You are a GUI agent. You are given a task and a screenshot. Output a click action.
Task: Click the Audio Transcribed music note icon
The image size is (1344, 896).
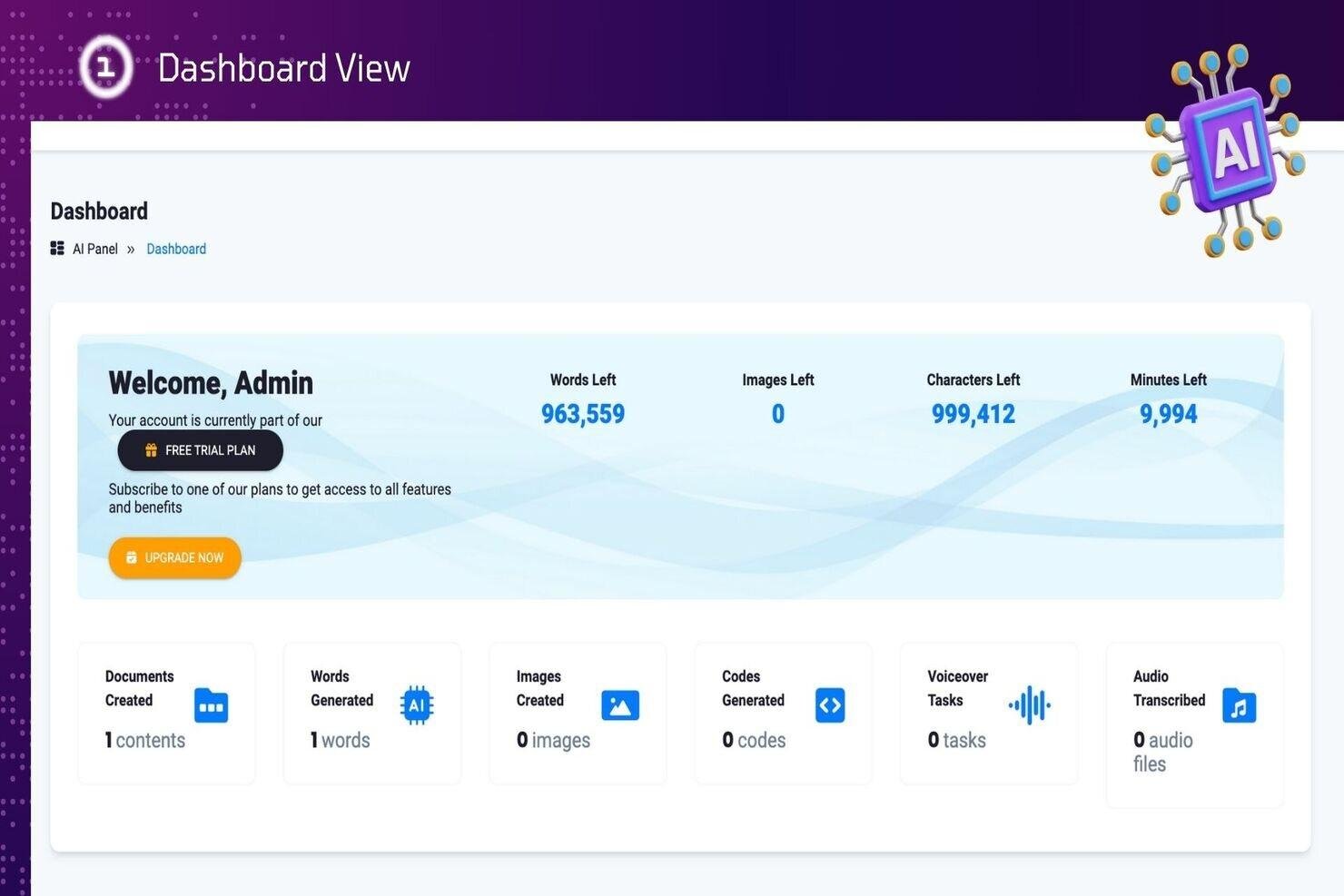click(1239, 705)
